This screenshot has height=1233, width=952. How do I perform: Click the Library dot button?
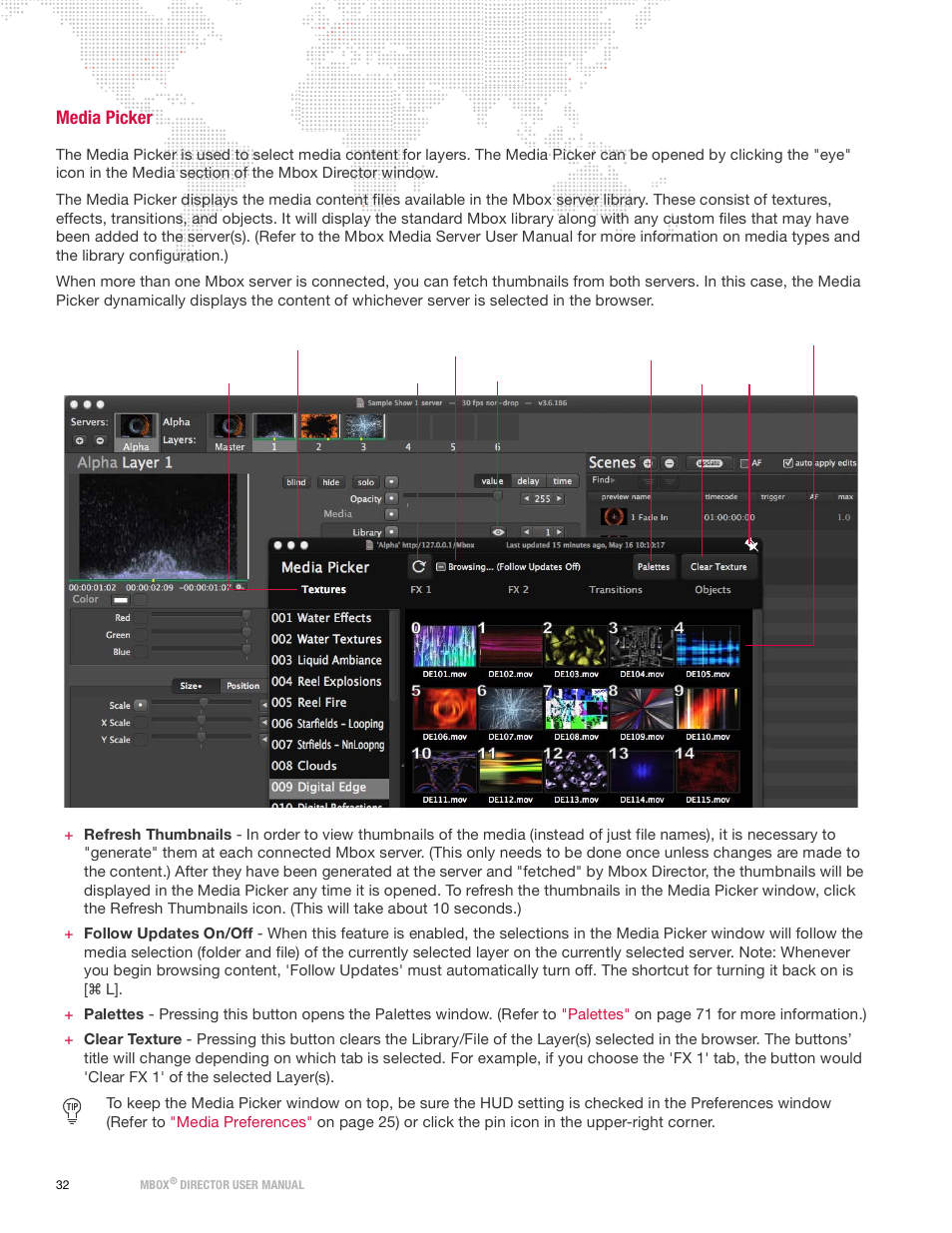click(x=391, y=532)
